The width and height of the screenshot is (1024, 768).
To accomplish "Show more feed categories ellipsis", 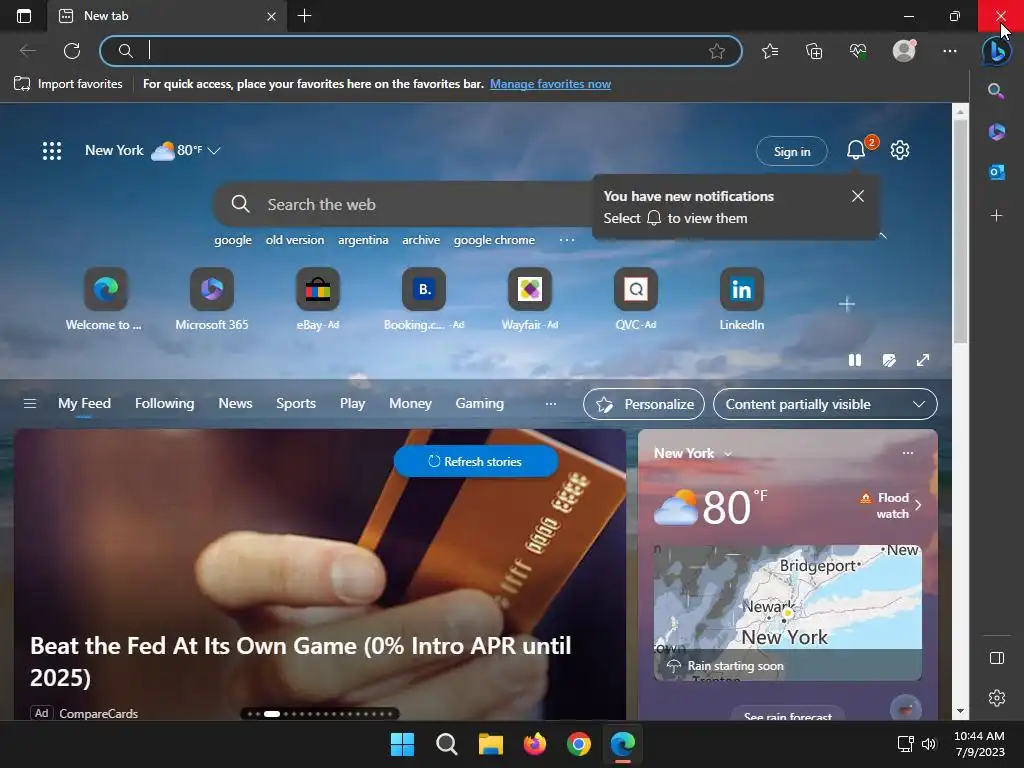I will pyautogui.click(x=551, y=404).
